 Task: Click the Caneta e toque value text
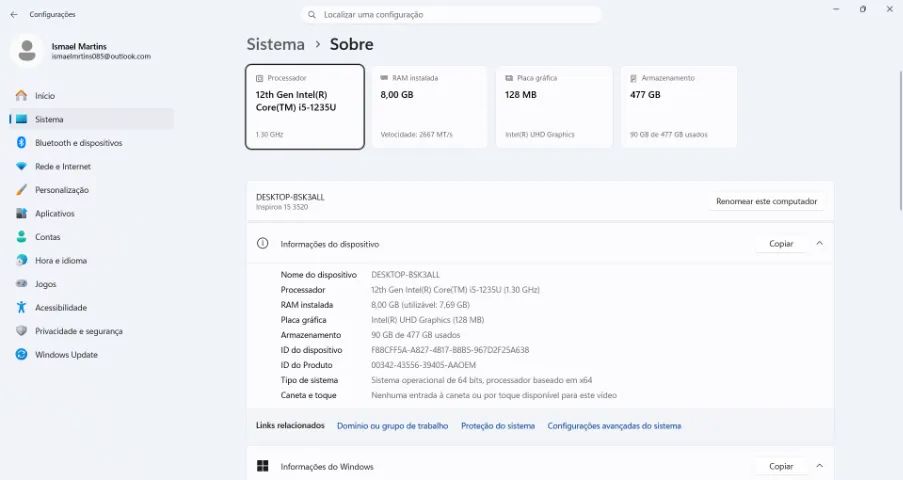pyautogui.click(x=494, y=395)
